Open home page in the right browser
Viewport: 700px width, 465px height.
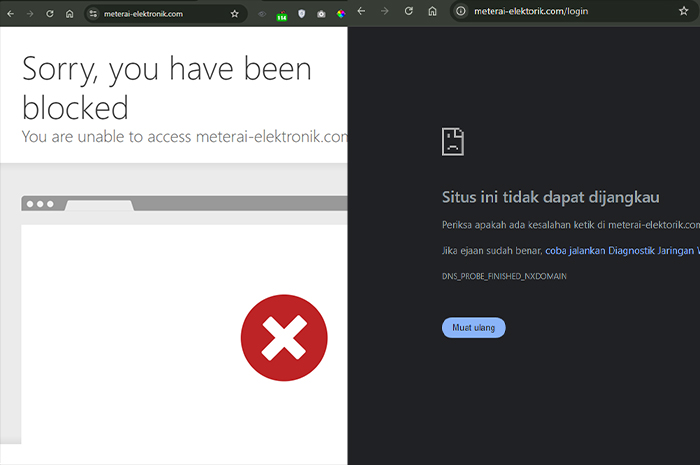432,11
